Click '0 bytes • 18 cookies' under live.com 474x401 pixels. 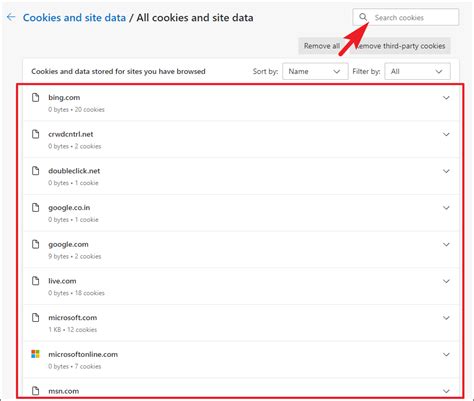[x=76, y=293]
